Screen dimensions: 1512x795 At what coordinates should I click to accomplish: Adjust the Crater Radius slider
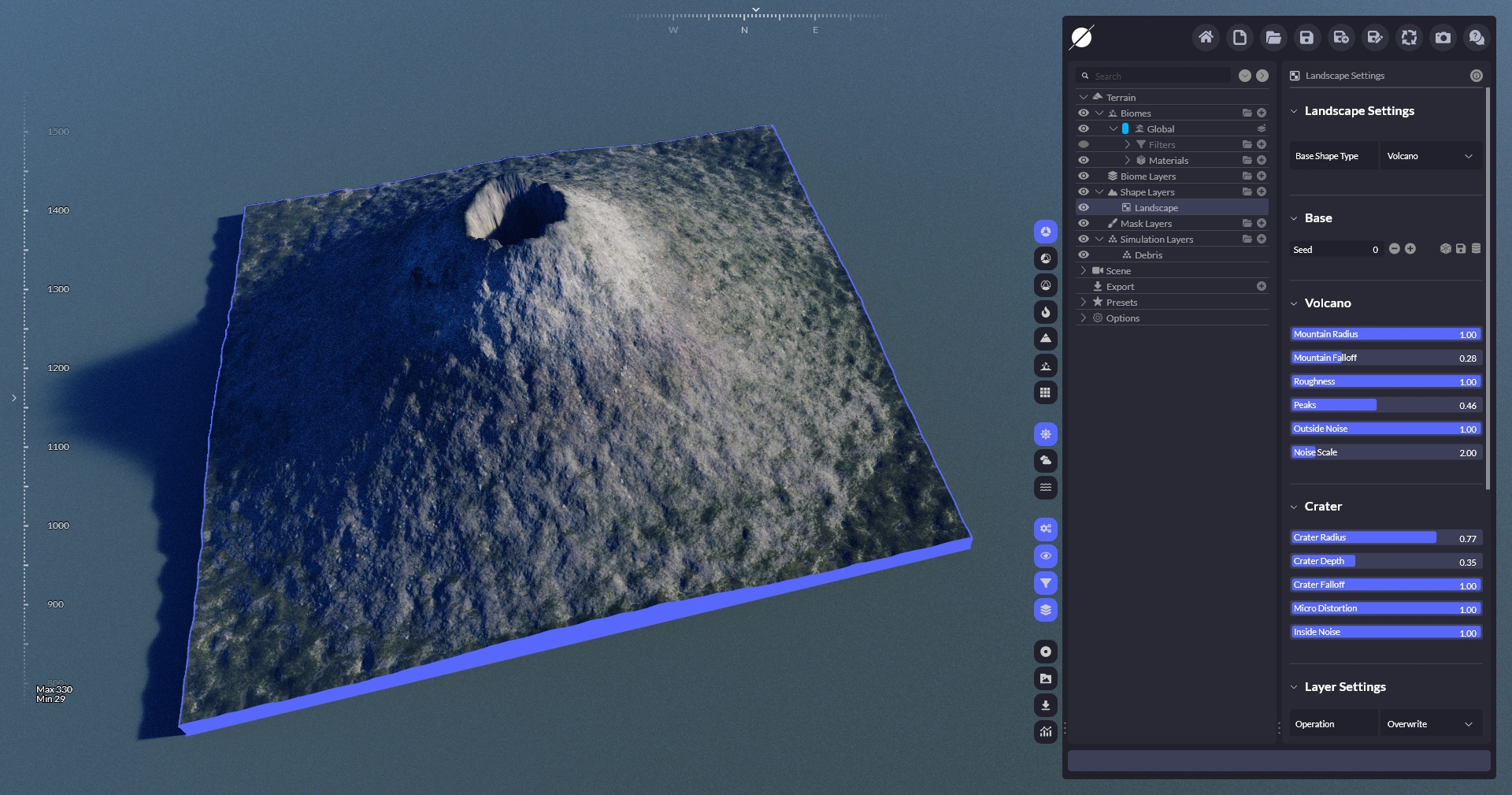click(x=1386, y=537)
